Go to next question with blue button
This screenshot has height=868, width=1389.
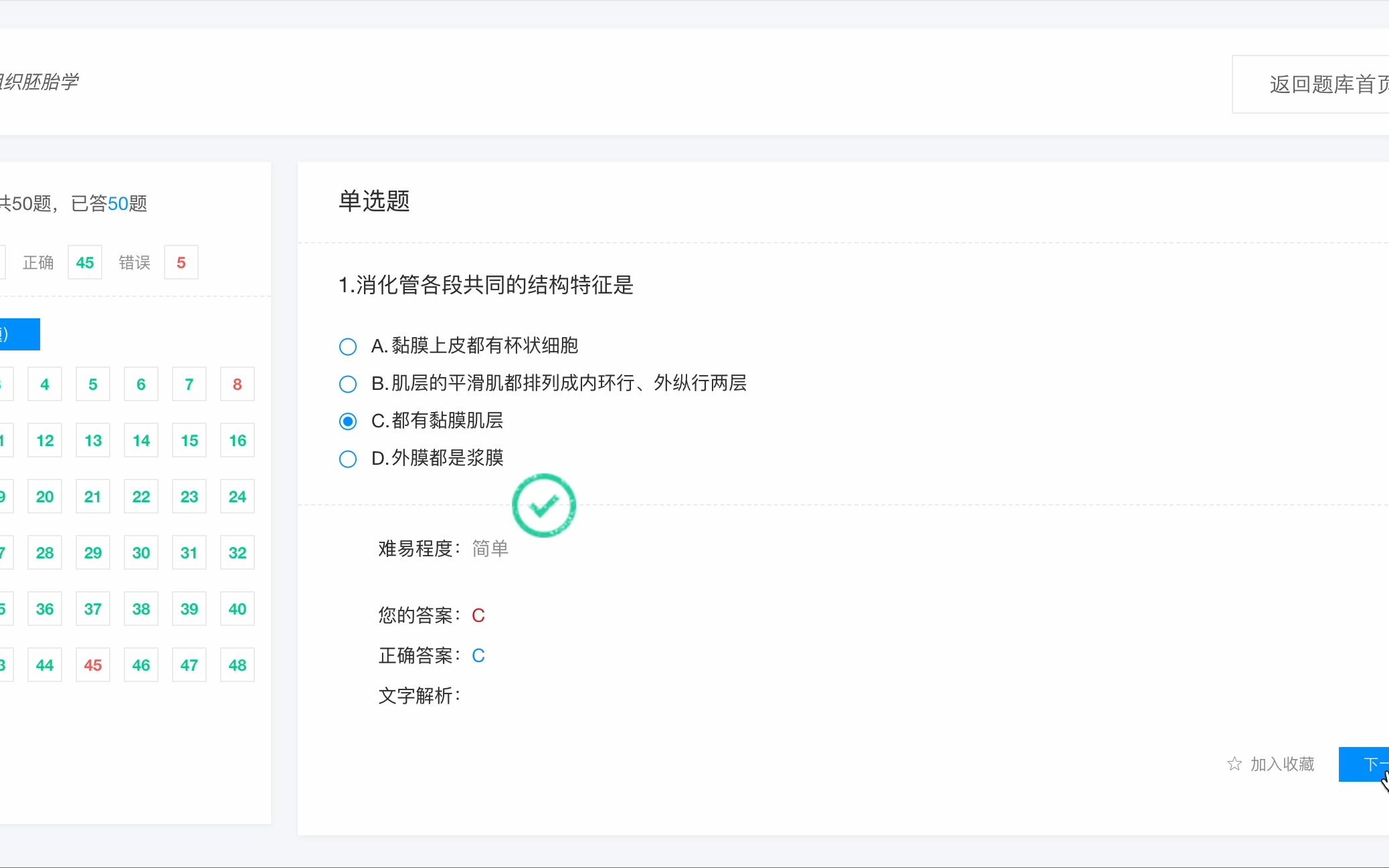[x=1364, y=764]
